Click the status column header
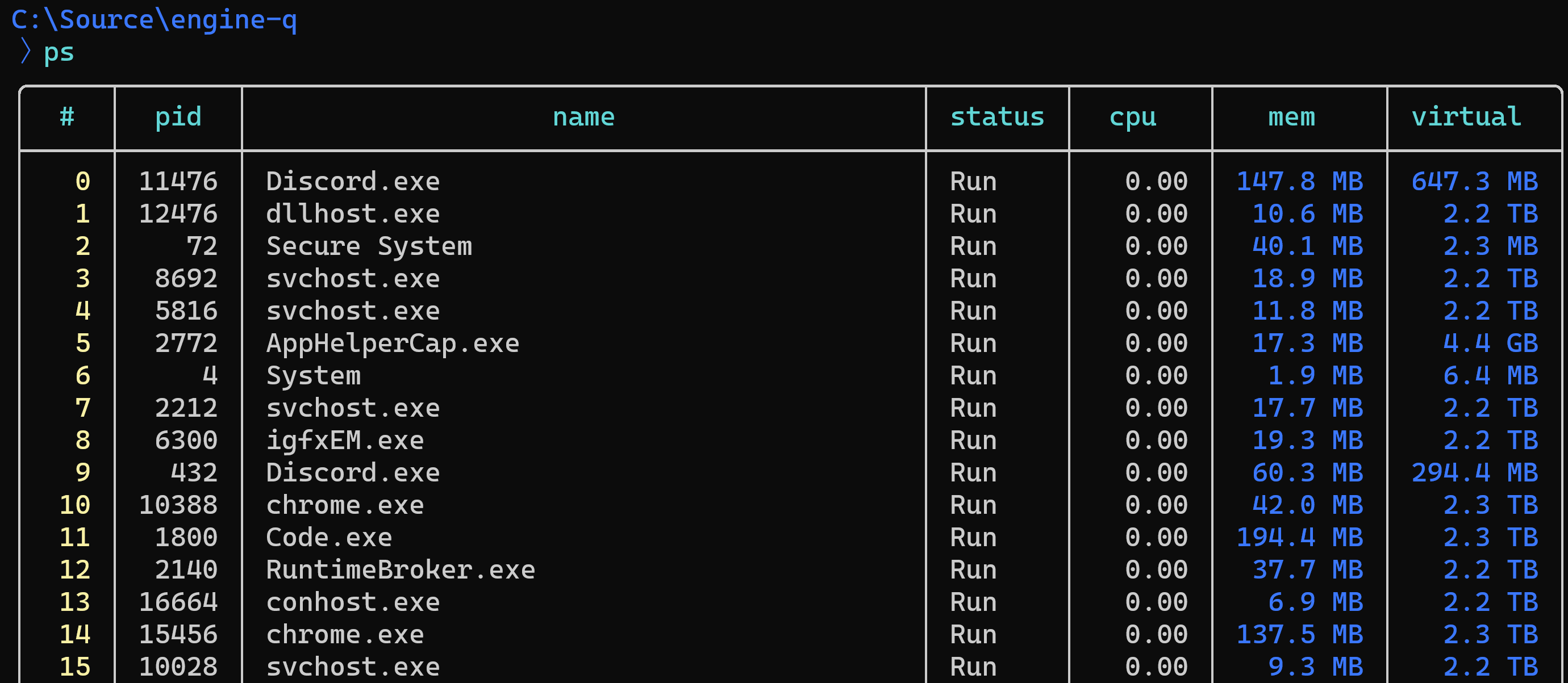 [997, 117]
